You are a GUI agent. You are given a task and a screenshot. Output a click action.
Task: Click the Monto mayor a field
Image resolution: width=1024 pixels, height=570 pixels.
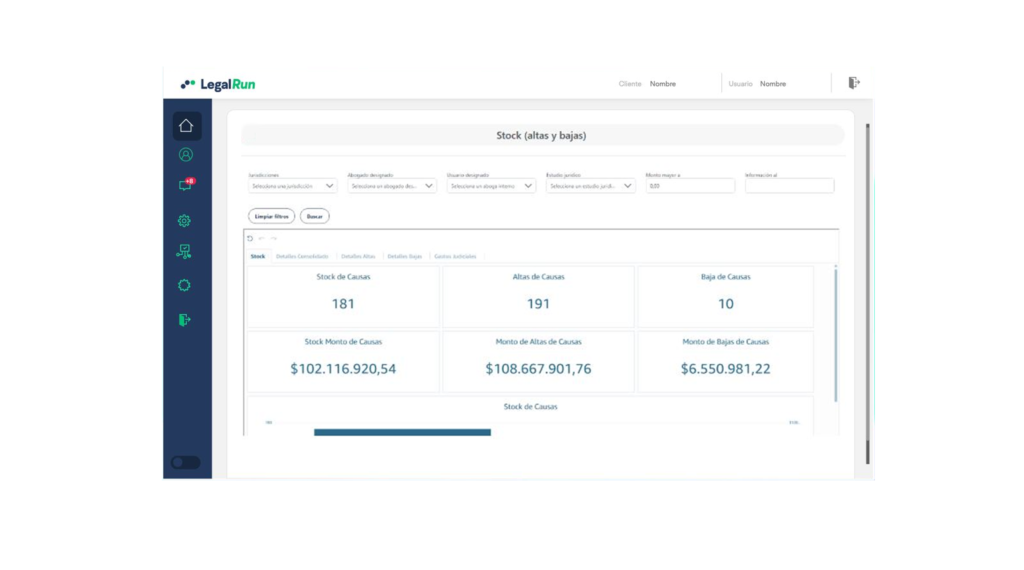[690, 186]
